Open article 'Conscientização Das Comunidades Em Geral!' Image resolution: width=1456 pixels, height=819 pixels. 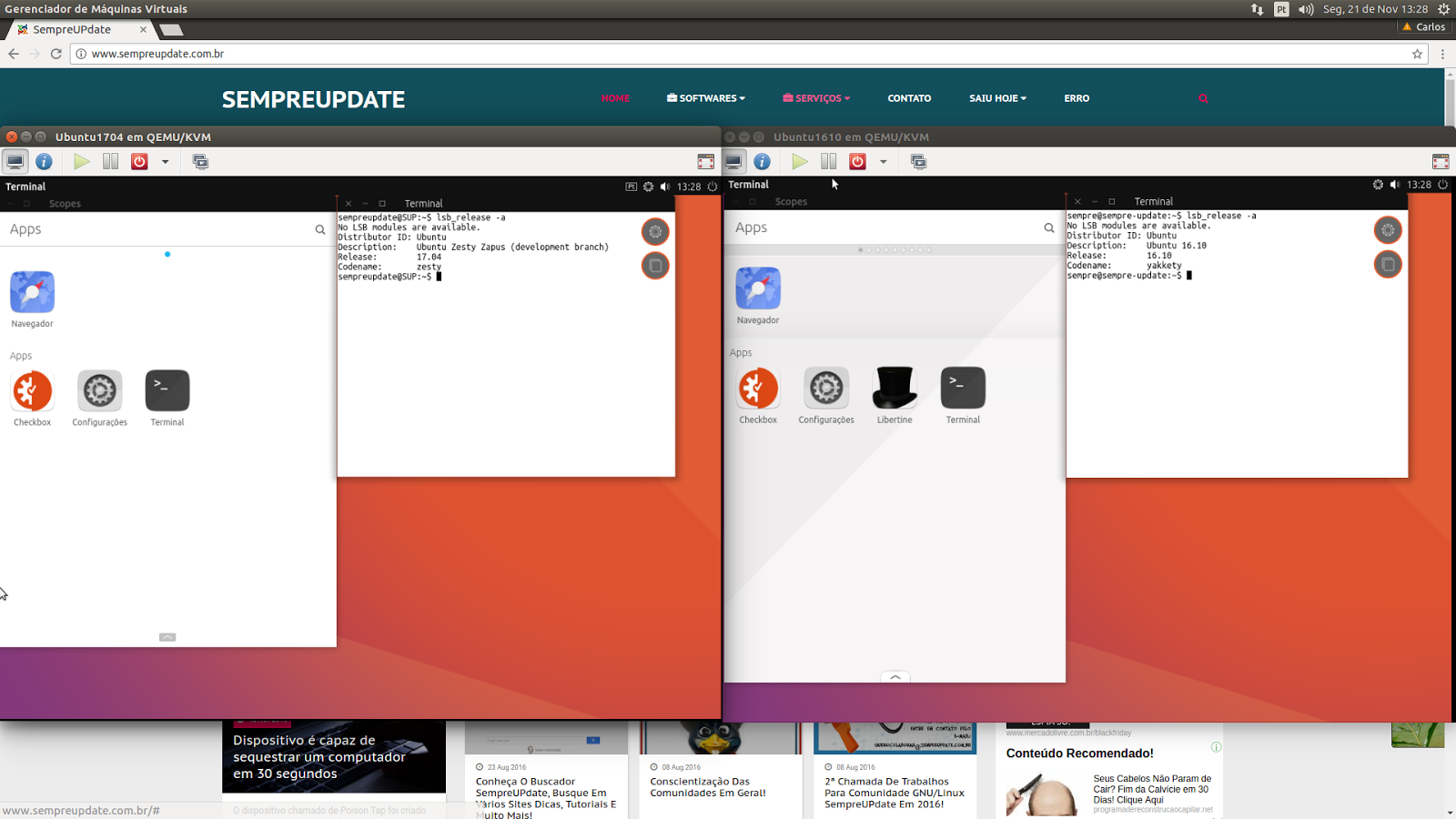click(x=708, y=787)
